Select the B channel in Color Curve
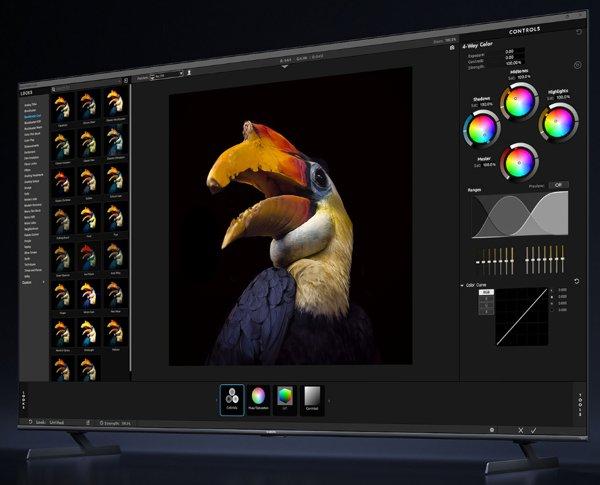 [x=486, y=311]
